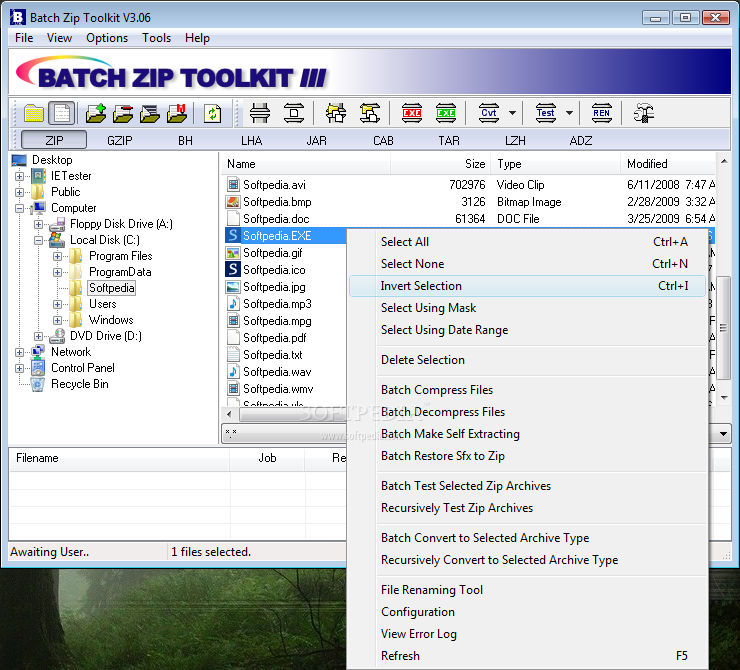Open the Help menu
Screen dimensions: 740x670
(197, 38)
